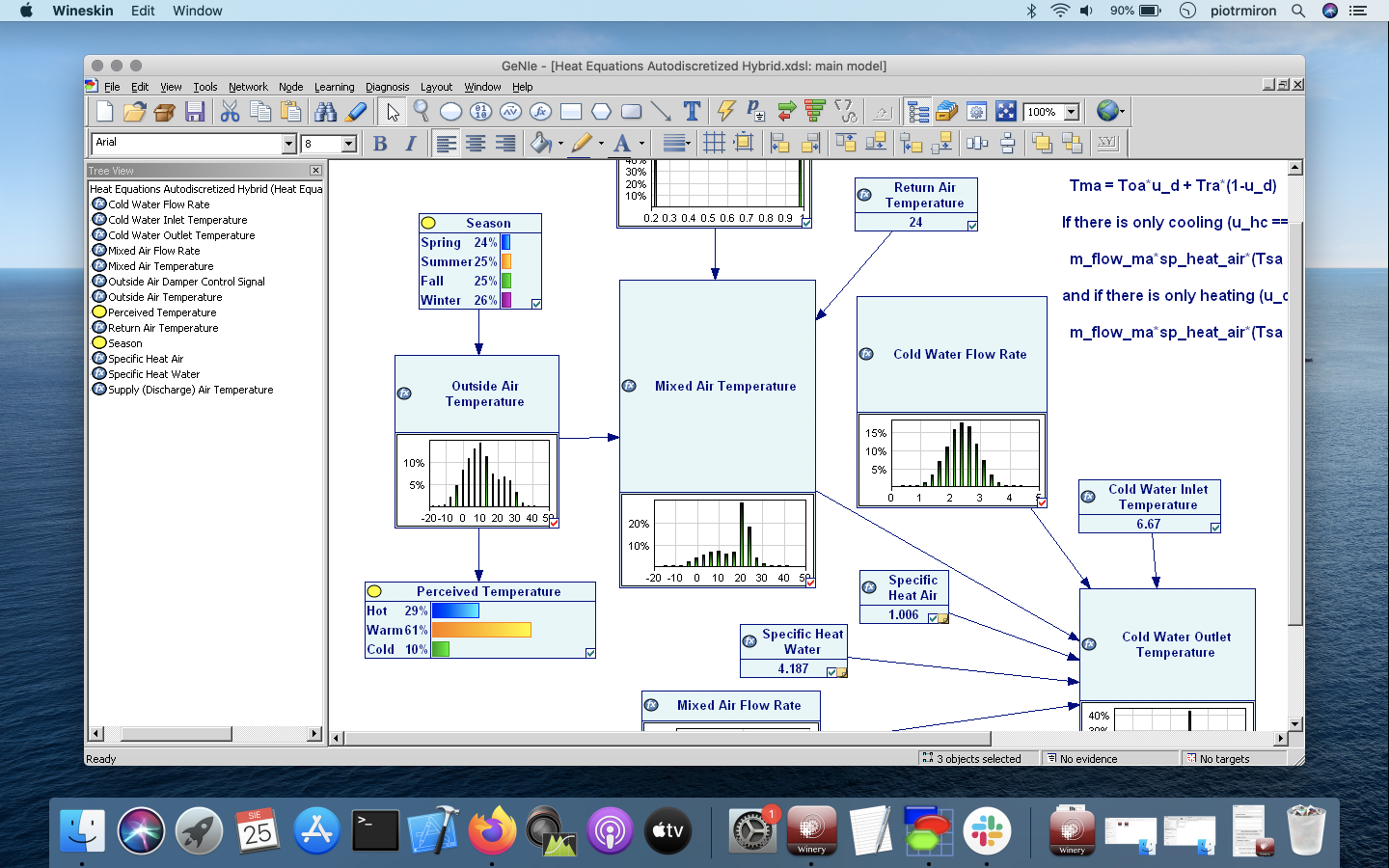Expand the zoom percentage dropdown
Image resolution: width=1389 pixels, height=868 pixels.
pyautogui.click(x=1071, y=112)
